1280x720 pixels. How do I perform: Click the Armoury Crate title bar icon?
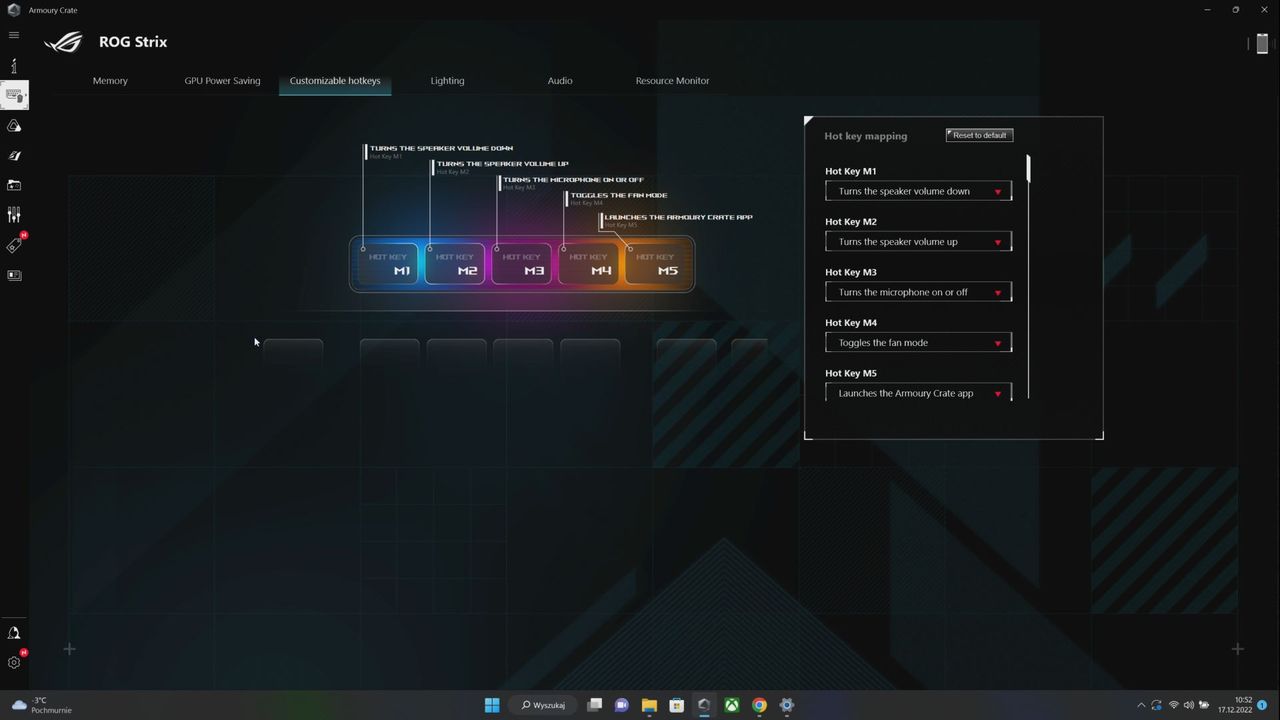(14, 10)
